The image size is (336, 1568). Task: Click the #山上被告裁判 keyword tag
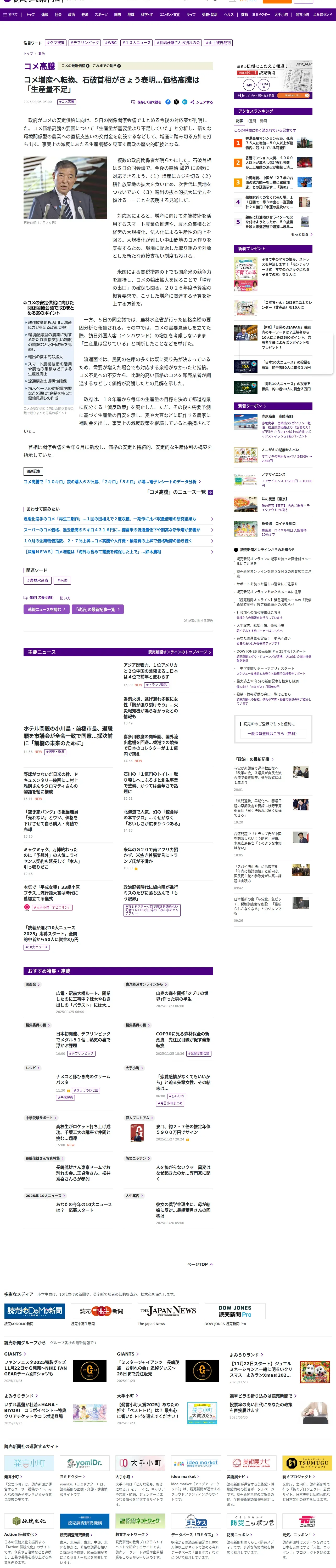(x=218, y=43)
